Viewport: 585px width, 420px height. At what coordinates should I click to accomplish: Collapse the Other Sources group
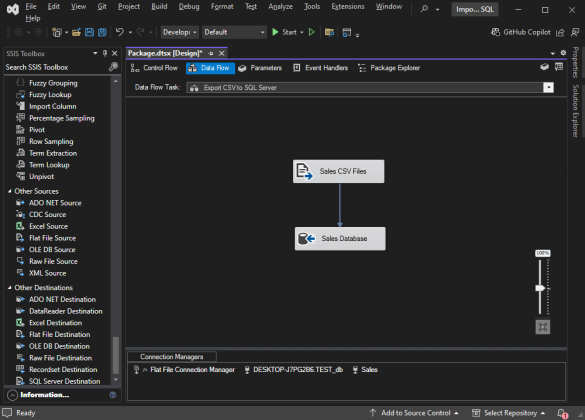coord(10,191)
